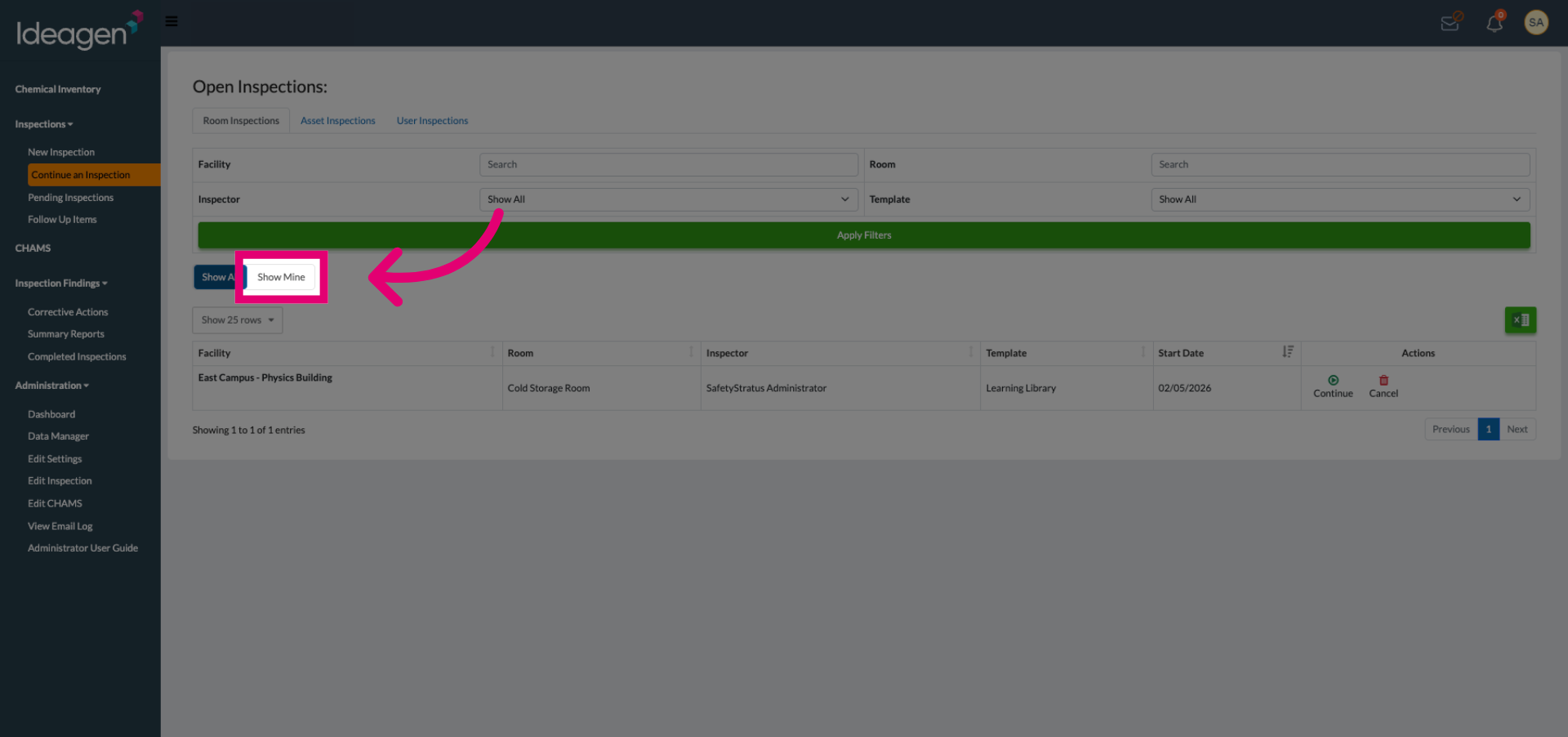Open the mail envelope notifications icon
1568x737 pixels.
(1450, 22)
